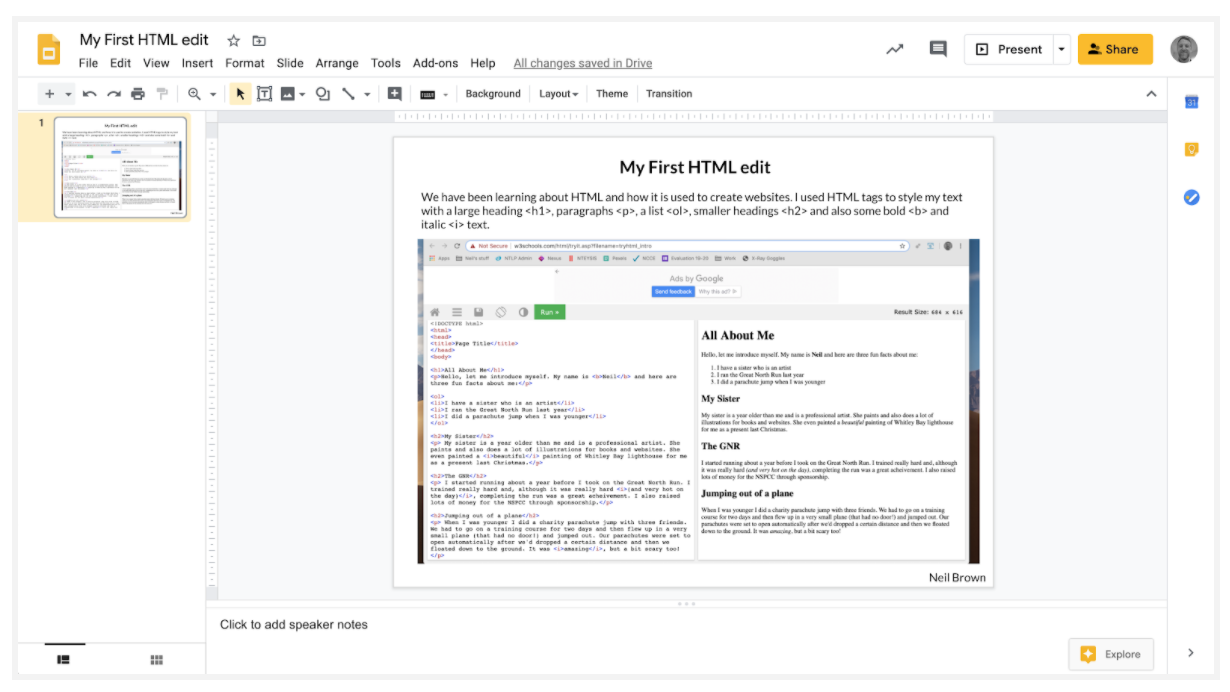Undo the last action
Image resolution: width=1230 pixels, height=692 pixels.
click(x=90, y=94)
